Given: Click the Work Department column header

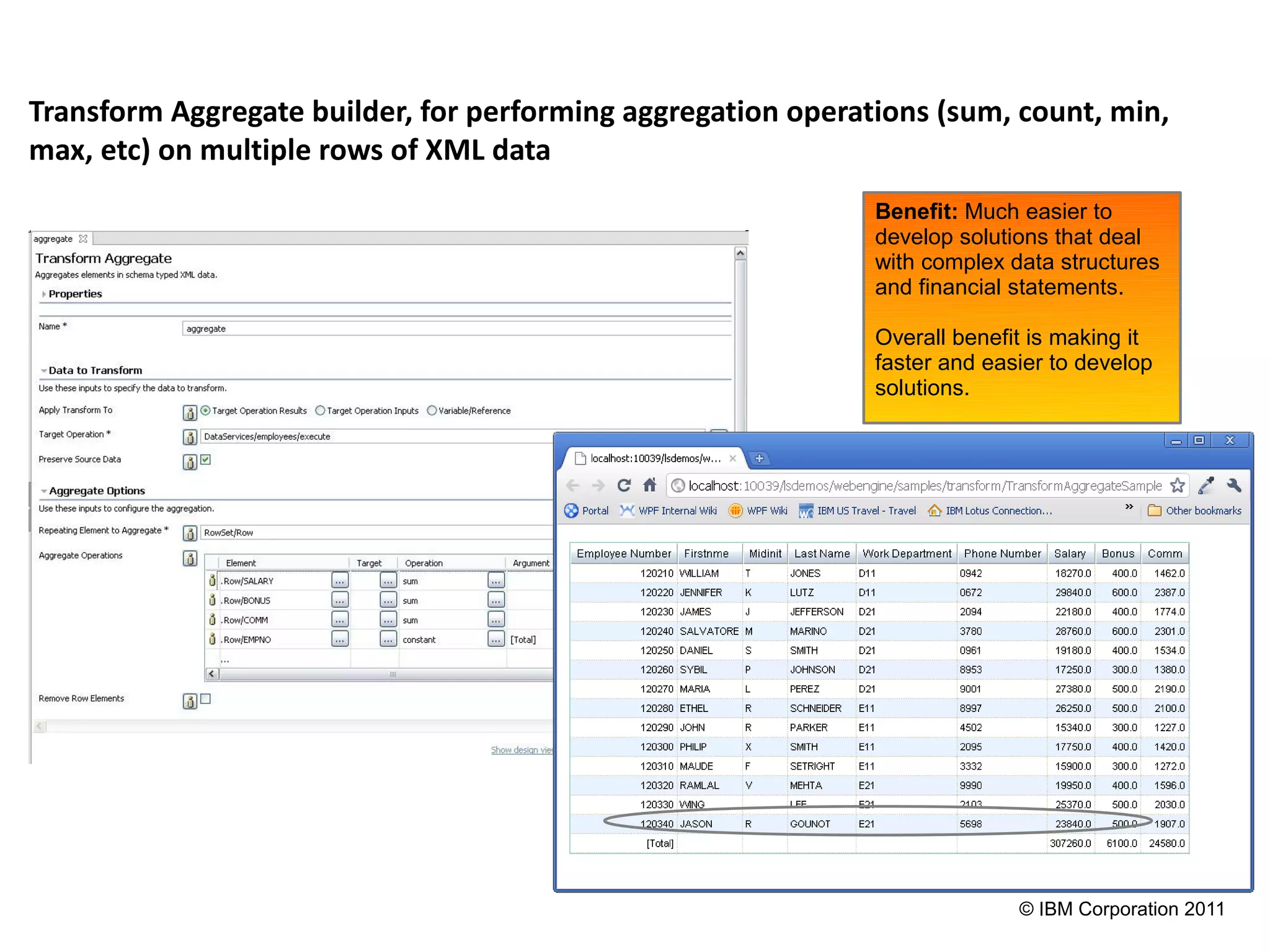Looking at the screenshot, I should [907, 553].
